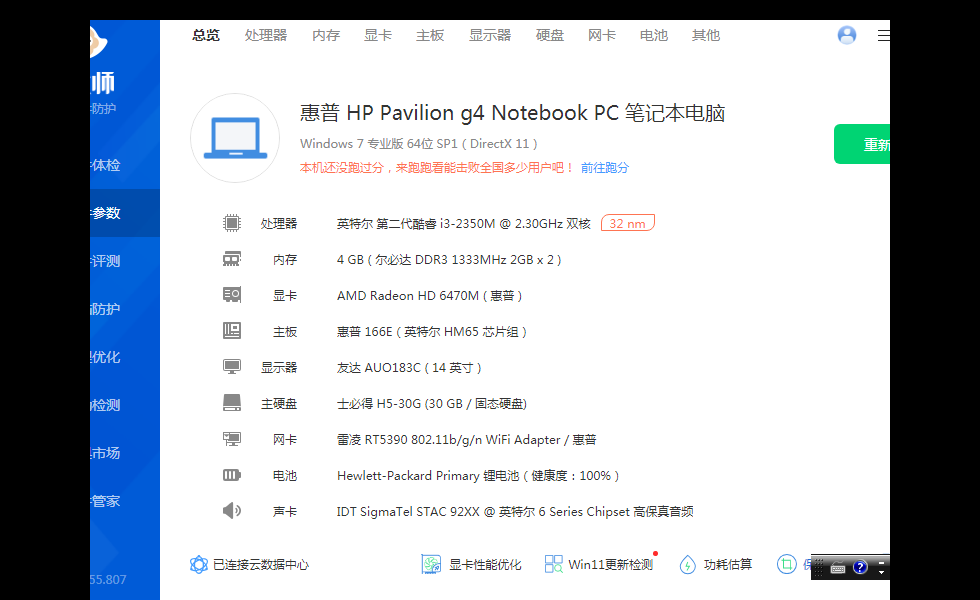Image resolution: width=980 pixels, height=600 pixels.
Task: Click the on-screen keyboard icon in floating bar
Action: click(x=838, y=568)
